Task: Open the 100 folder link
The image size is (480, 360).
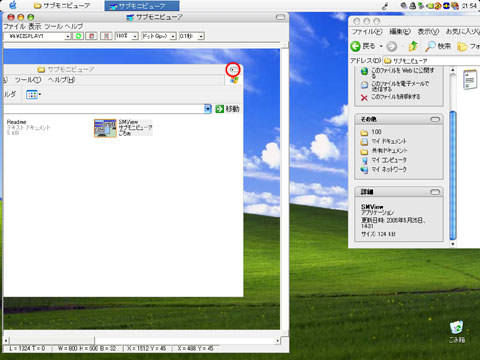Action: 371,132
